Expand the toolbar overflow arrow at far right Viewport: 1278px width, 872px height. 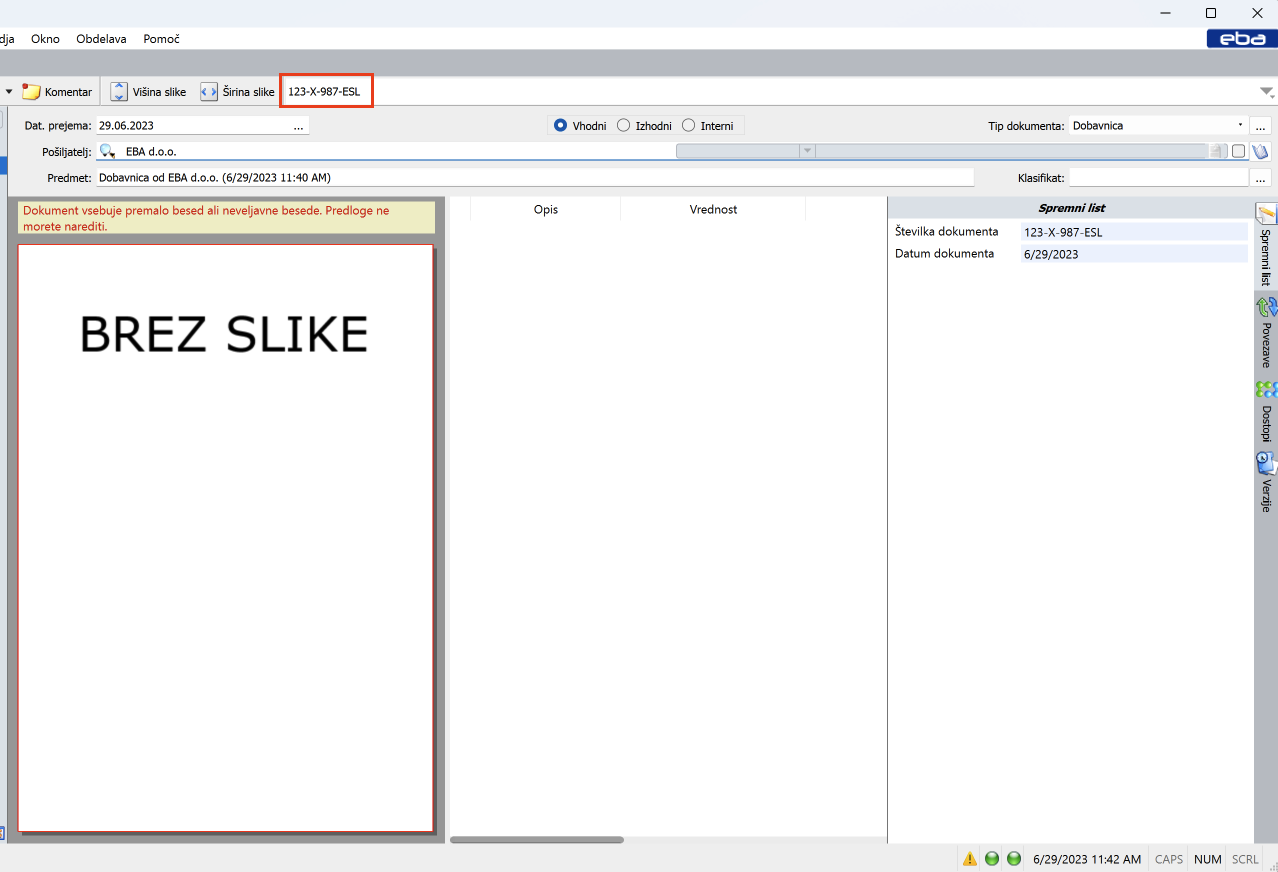pos(1267,92)
